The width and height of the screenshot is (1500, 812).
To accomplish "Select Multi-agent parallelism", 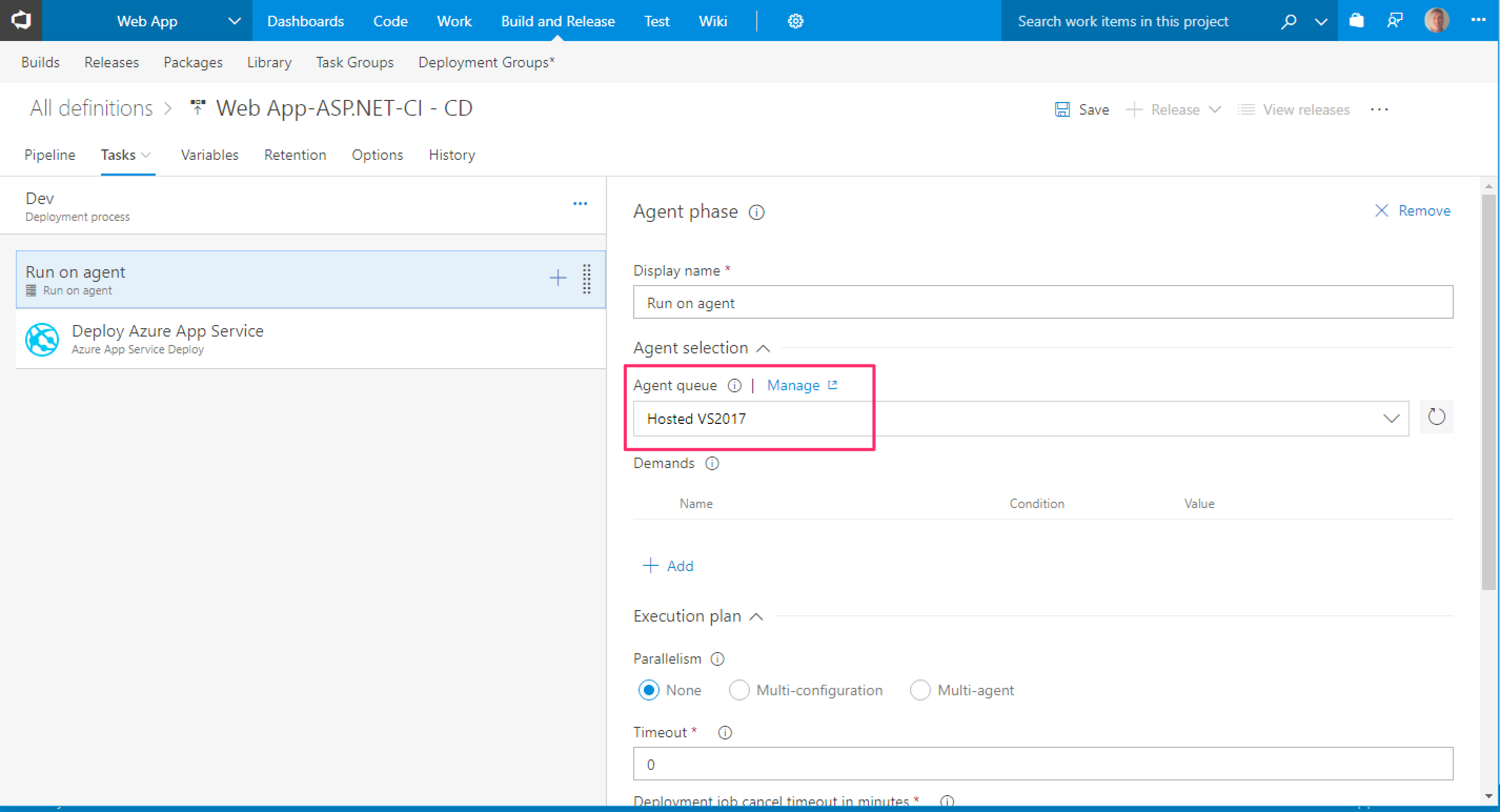I will [920, 690].
